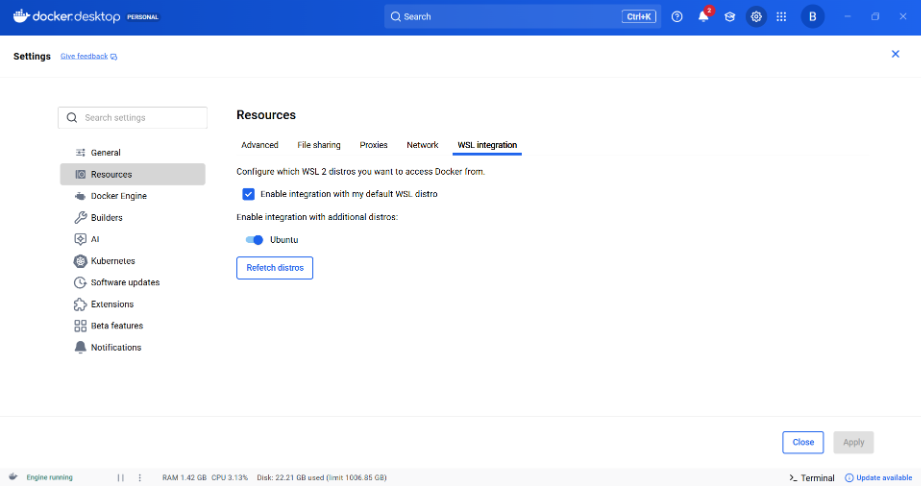Focus the top Search bar

click(x=523, y=16)
